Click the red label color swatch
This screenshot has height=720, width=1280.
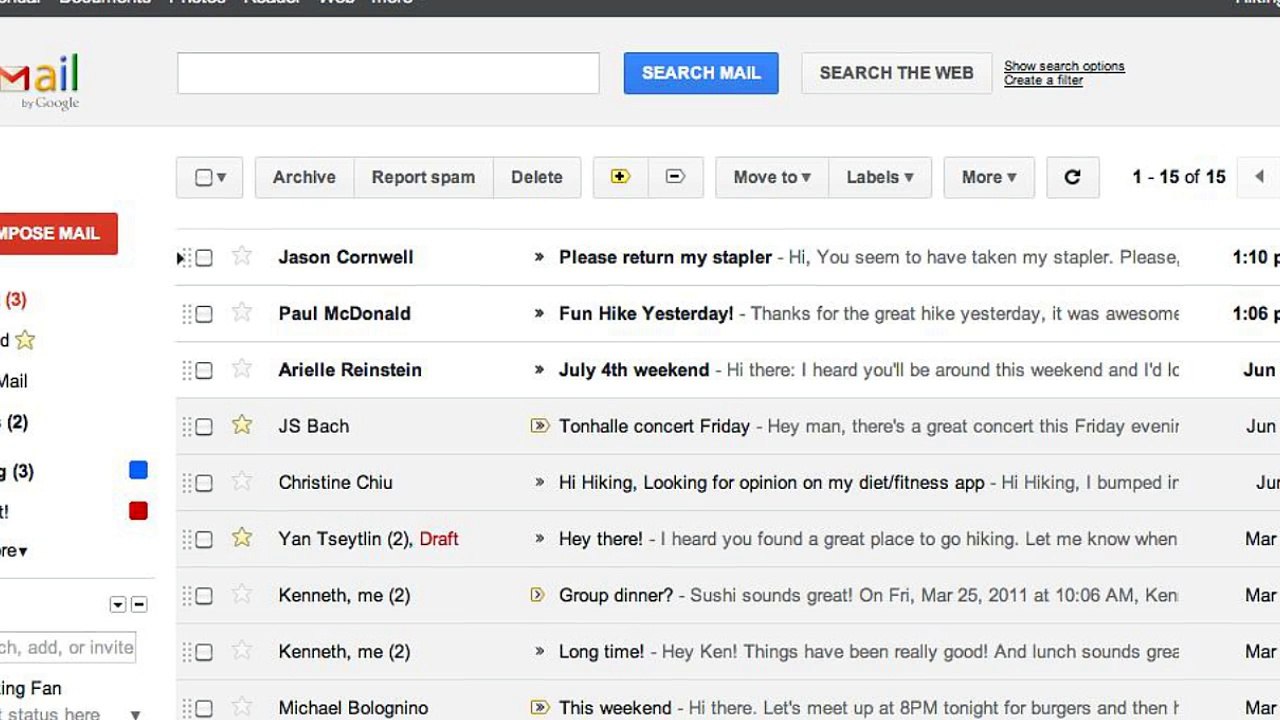(x=139, y=511)
